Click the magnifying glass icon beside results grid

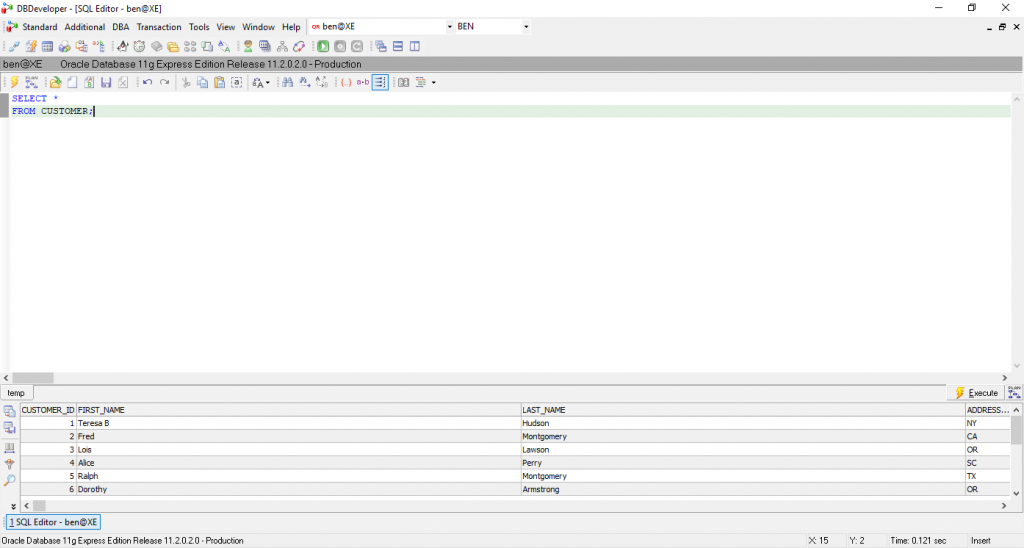(10, 481)
